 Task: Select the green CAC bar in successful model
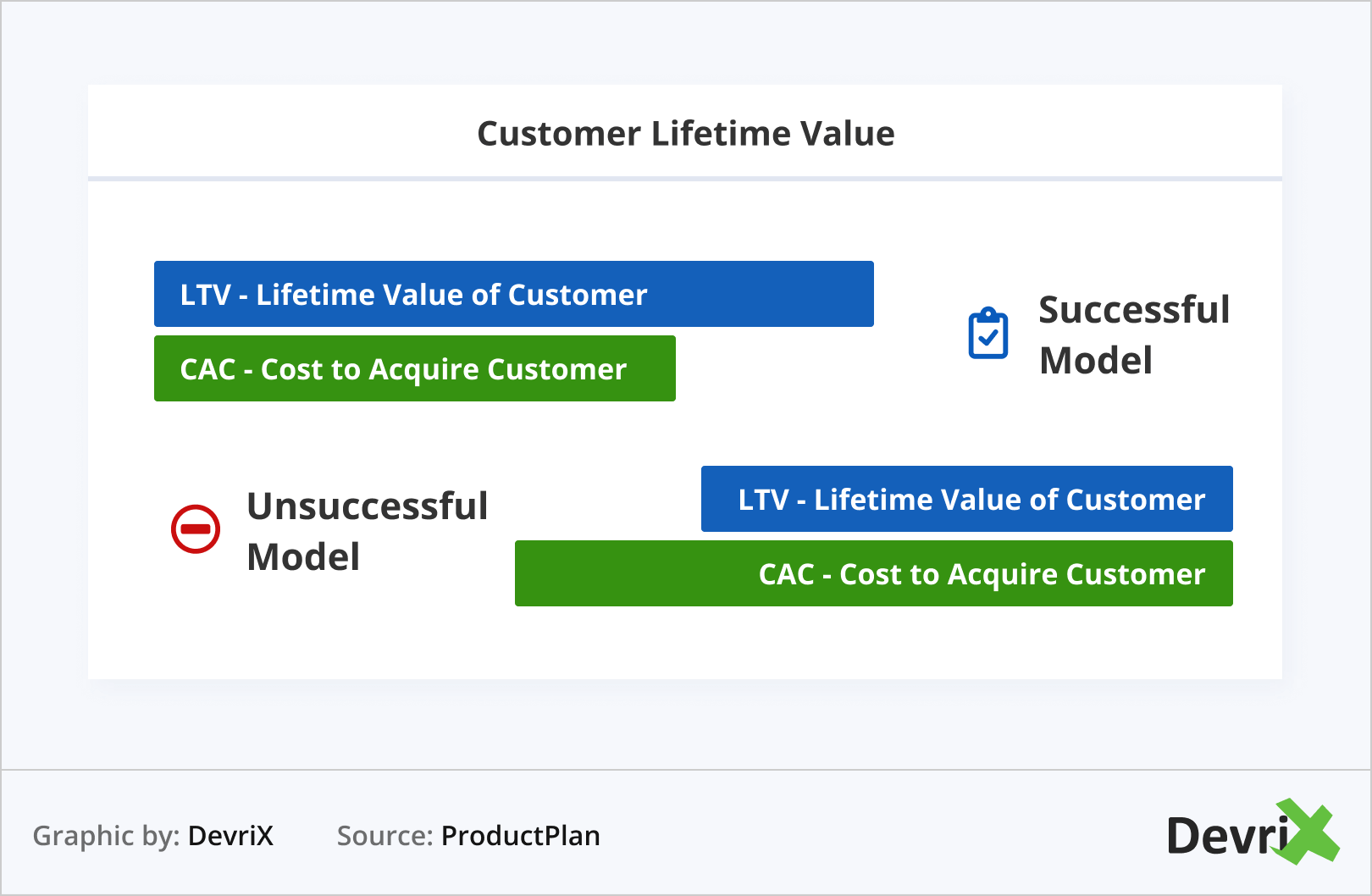(414, 368)
